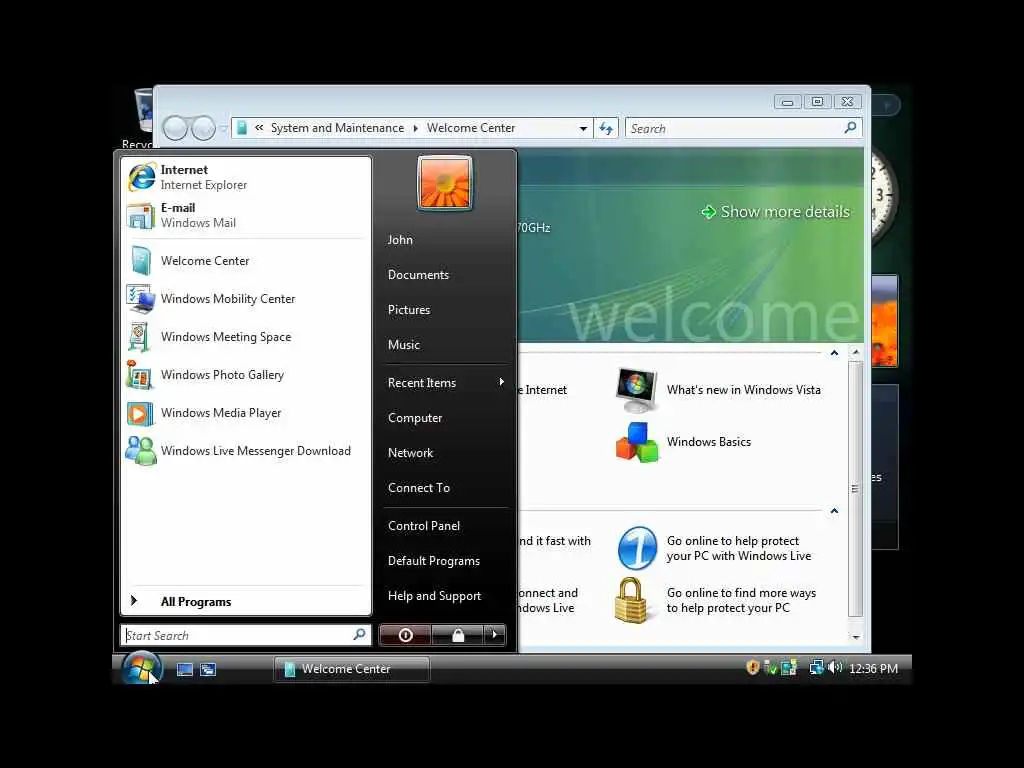Lock the computer with padlock button
1024x768 pixels.
coord(458,635)
